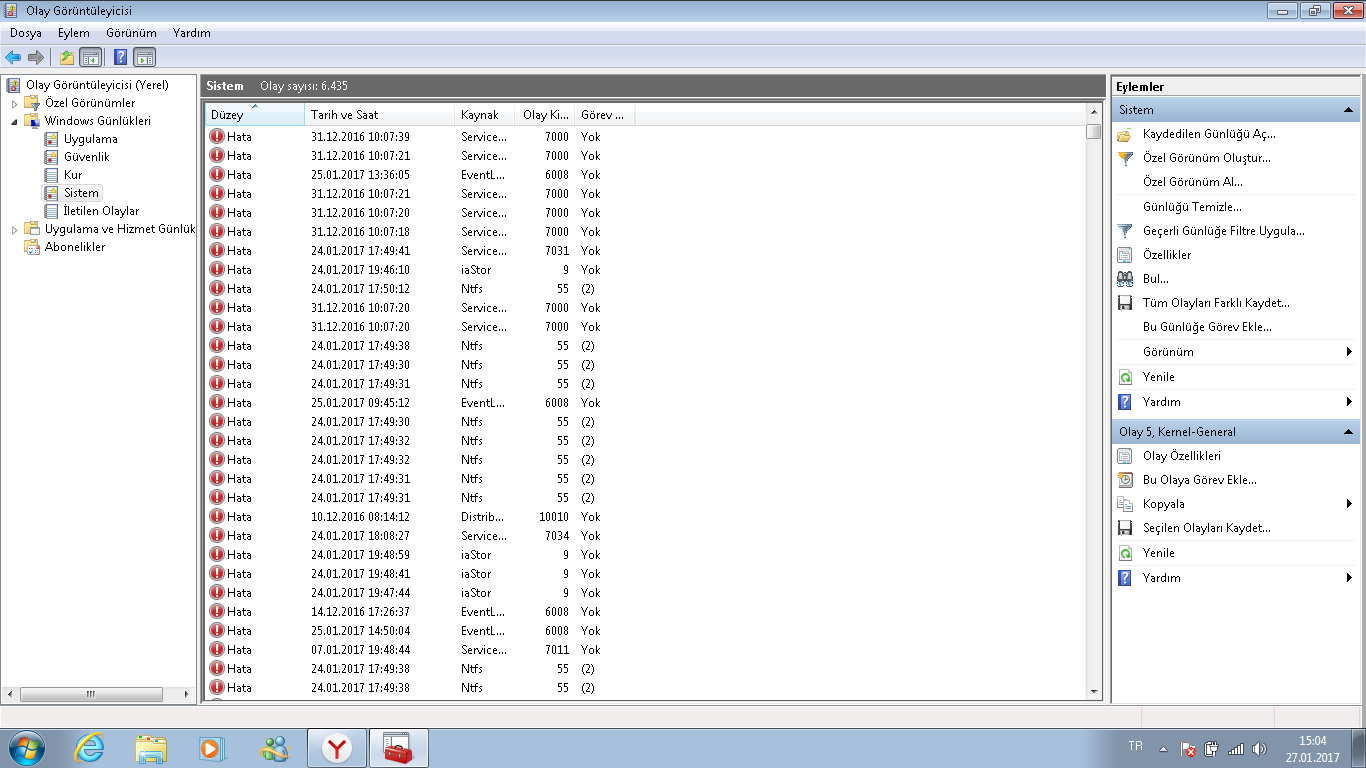Click Yenile in the Olay 5 section

click(x=1158, y=553)
